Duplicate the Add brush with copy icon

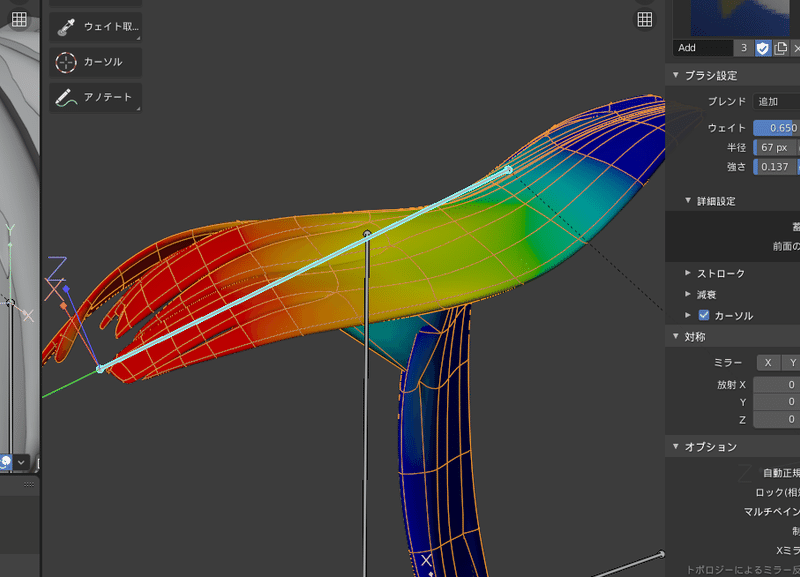[x=781, y=48]
